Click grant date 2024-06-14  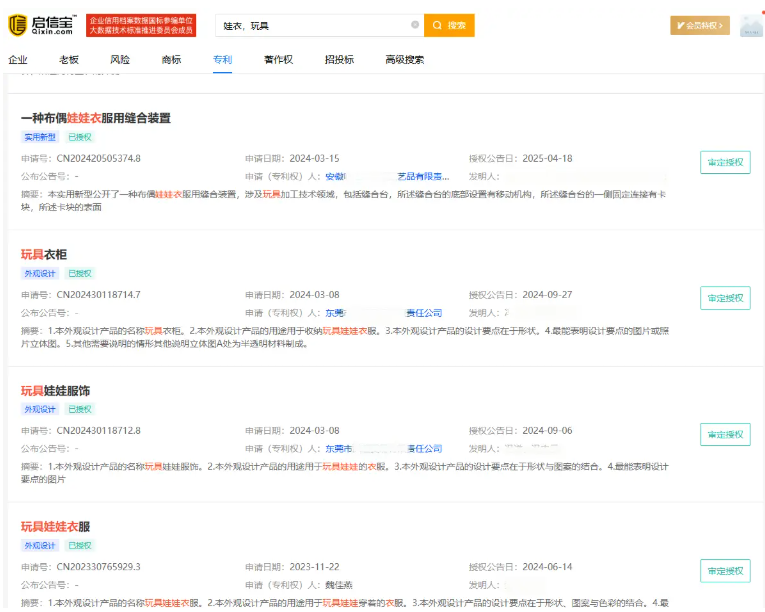coord(547,567)
